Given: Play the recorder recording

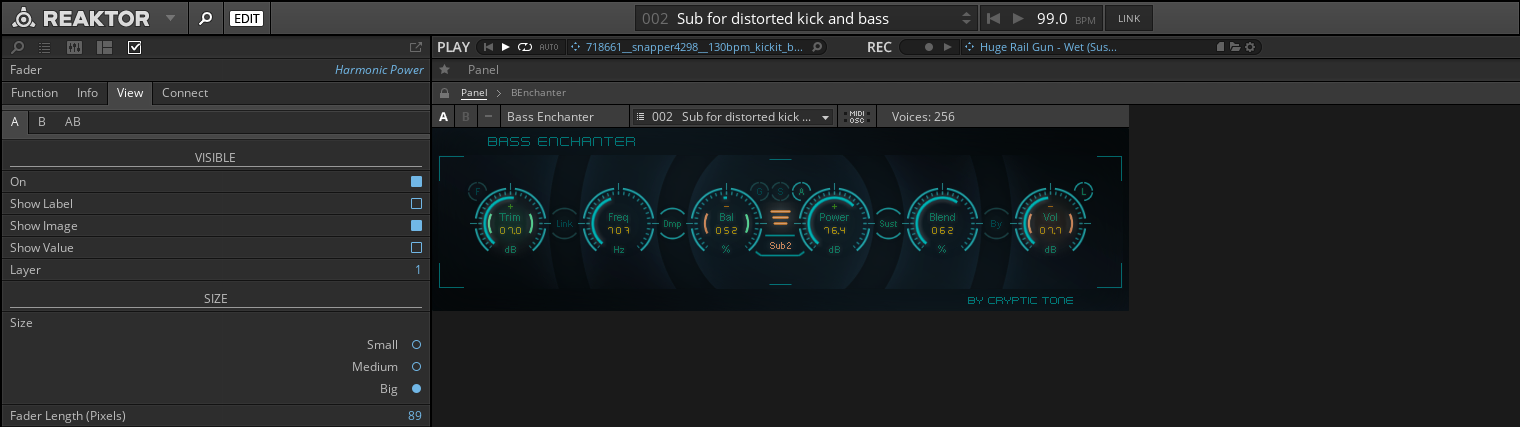Looking at the screenshot, I should (948, 47).
